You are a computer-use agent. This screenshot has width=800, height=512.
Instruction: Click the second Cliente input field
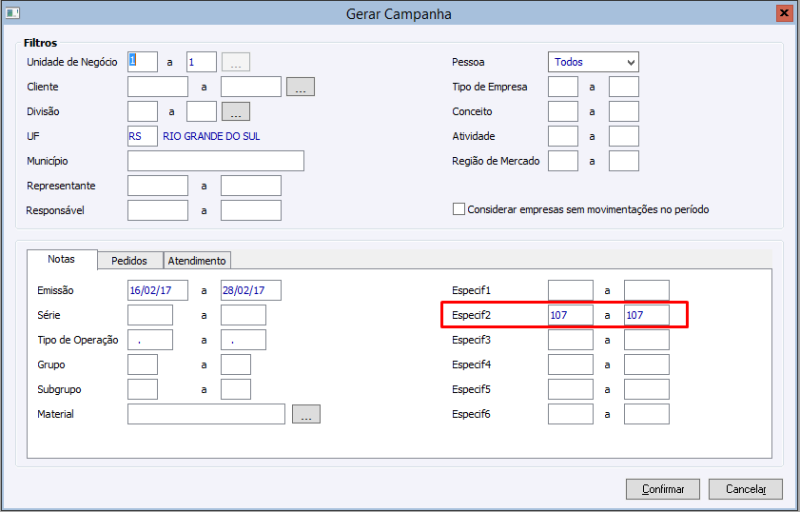click(x=251, y=87)
